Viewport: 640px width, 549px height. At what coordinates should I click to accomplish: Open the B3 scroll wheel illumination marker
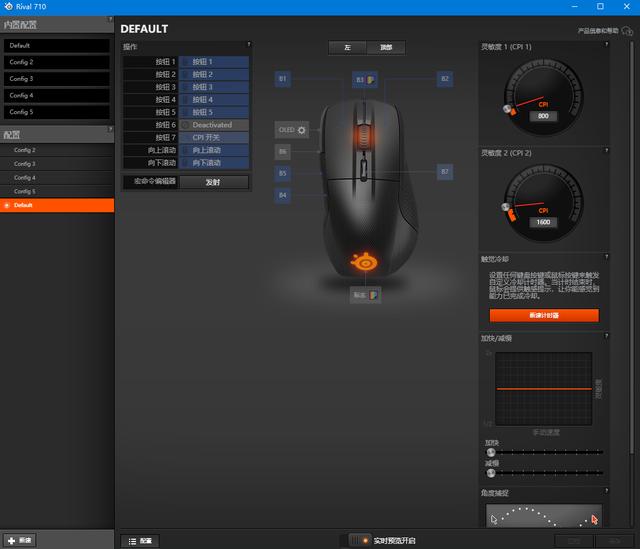365,80
